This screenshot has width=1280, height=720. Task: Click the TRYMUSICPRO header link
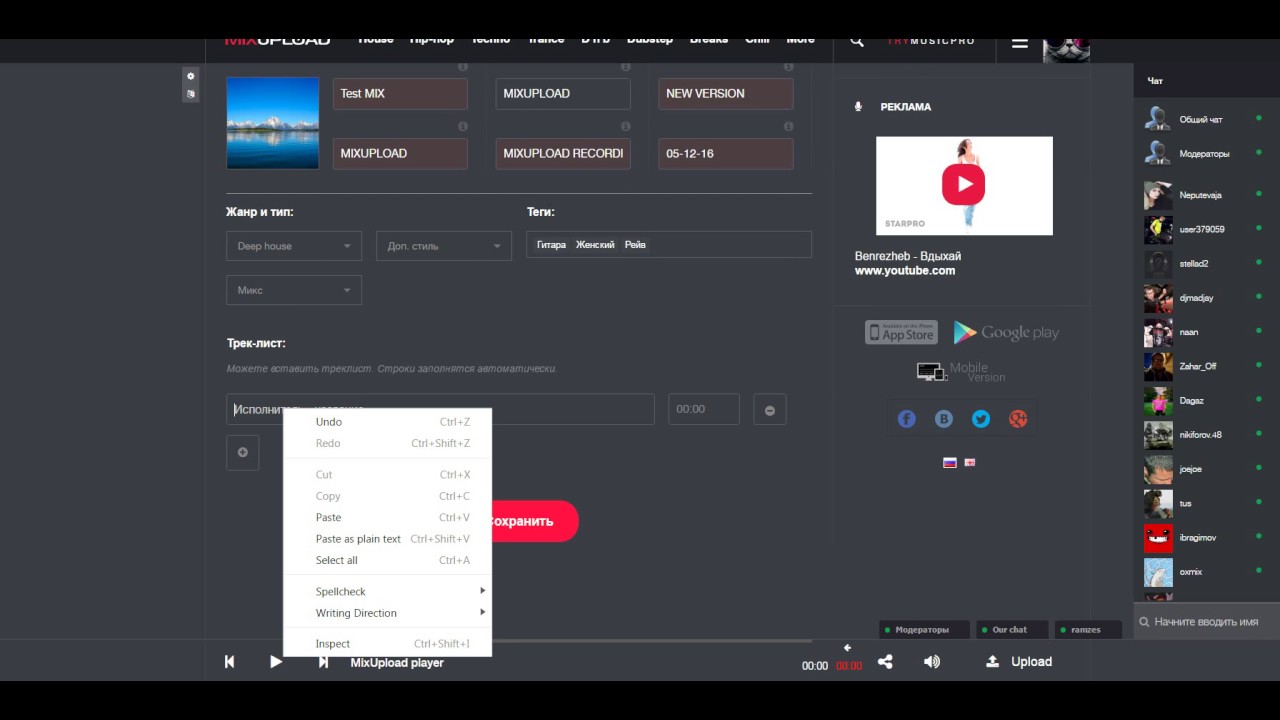tap(930, 42)
